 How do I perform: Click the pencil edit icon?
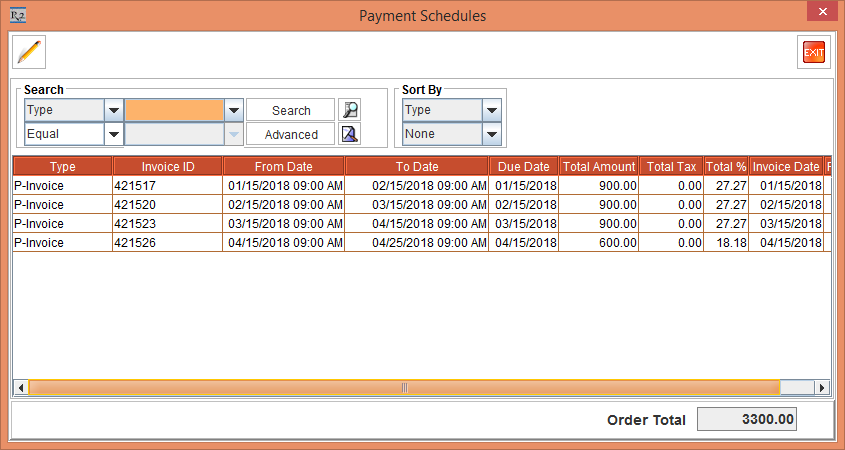(29, 51)
